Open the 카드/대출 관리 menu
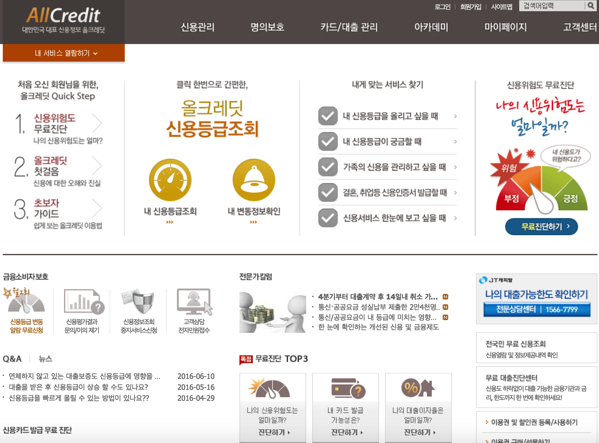599x443 pixels. (349, 27)
